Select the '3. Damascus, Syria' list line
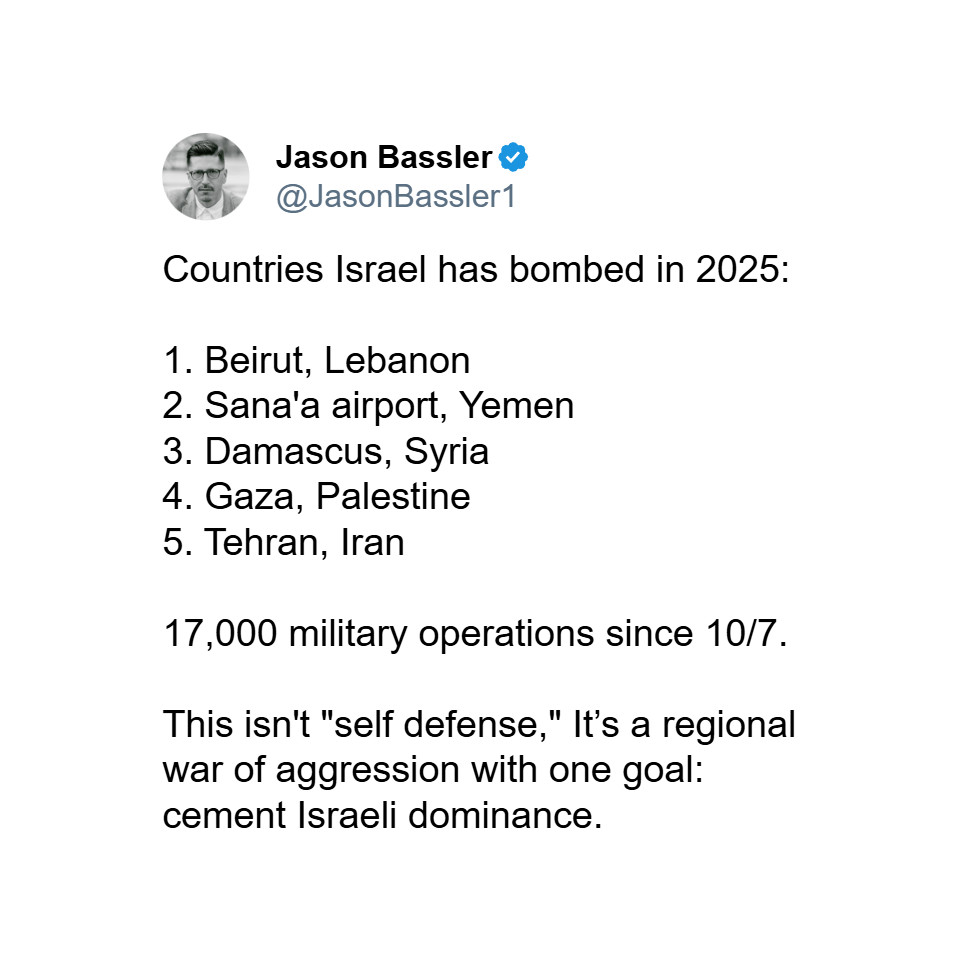The width and height of the screenshot is (971, 971). click(326, 451)
